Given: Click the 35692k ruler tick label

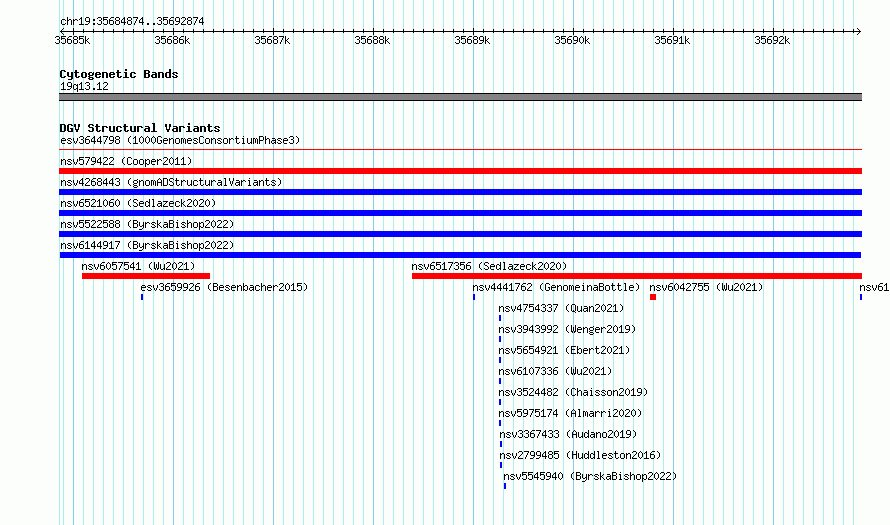Looking at the screenshot, I should pos(772,40).
